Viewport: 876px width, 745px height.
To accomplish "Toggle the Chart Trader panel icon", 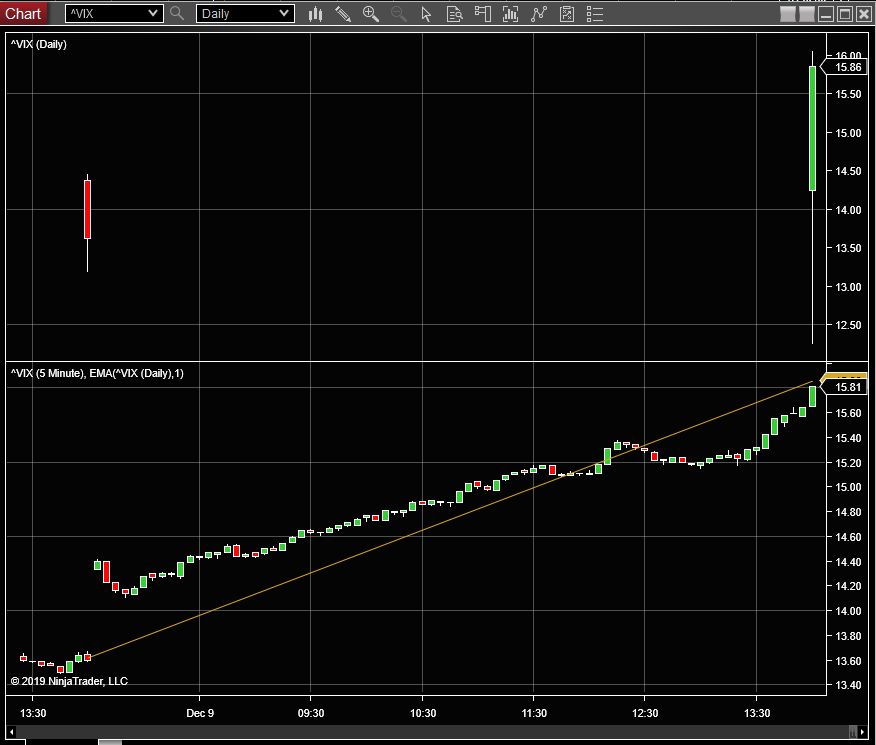I will [483, 14].
